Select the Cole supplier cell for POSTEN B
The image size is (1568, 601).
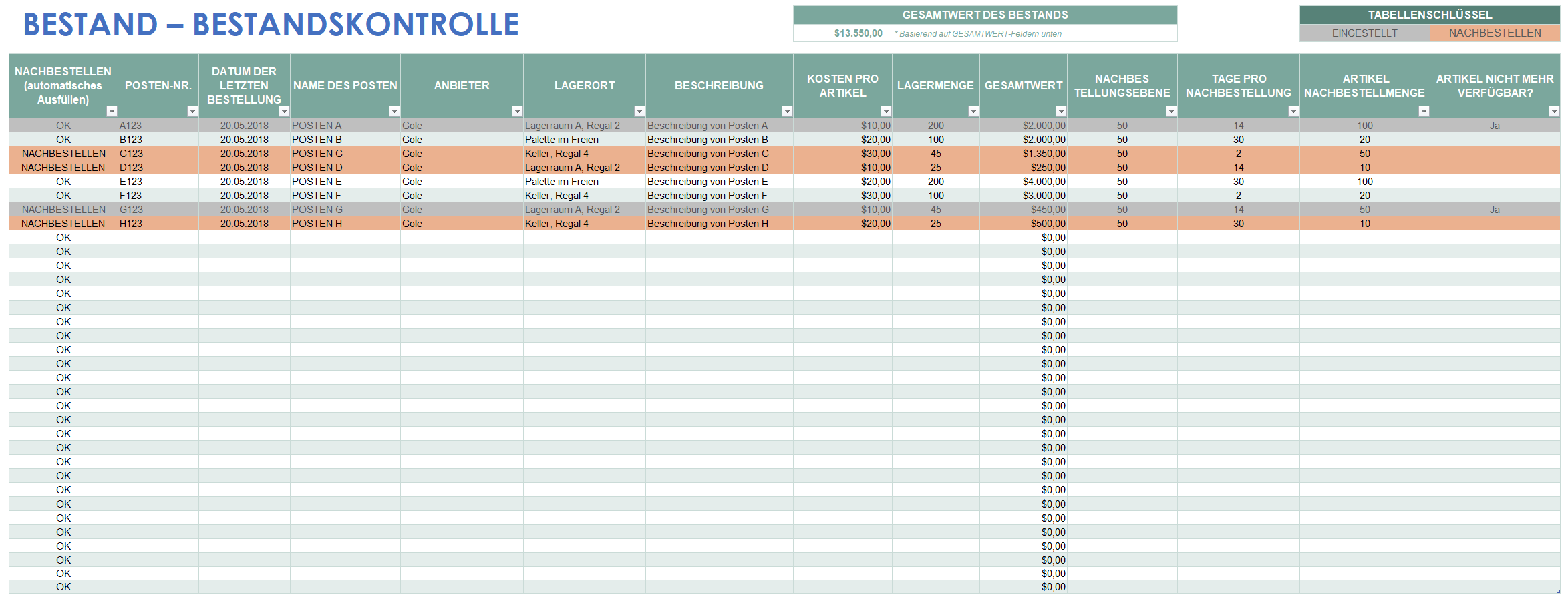462,140
